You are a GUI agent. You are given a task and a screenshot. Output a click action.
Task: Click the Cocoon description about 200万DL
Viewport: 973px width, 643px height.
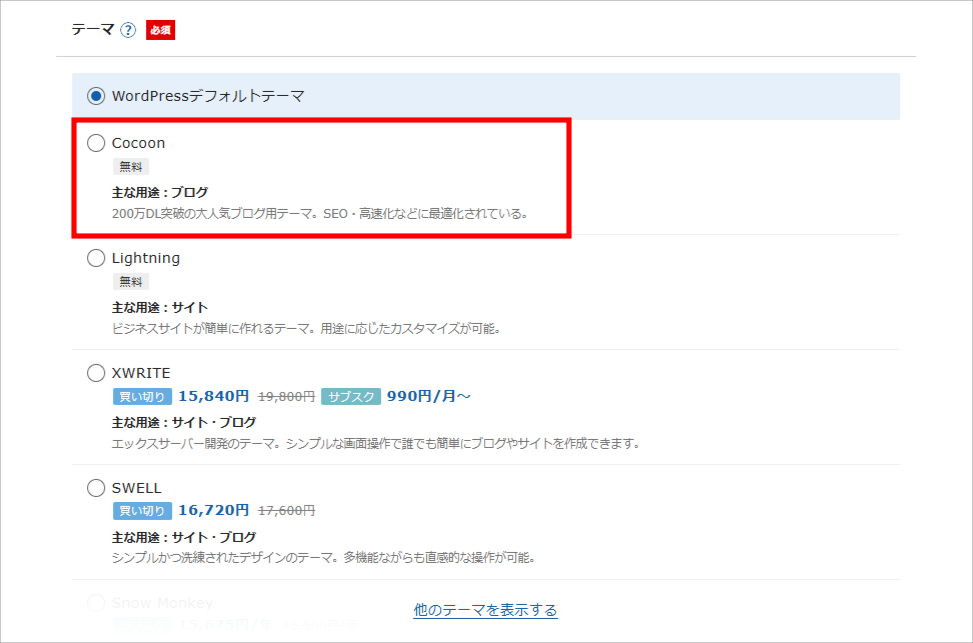pos(319,213)
